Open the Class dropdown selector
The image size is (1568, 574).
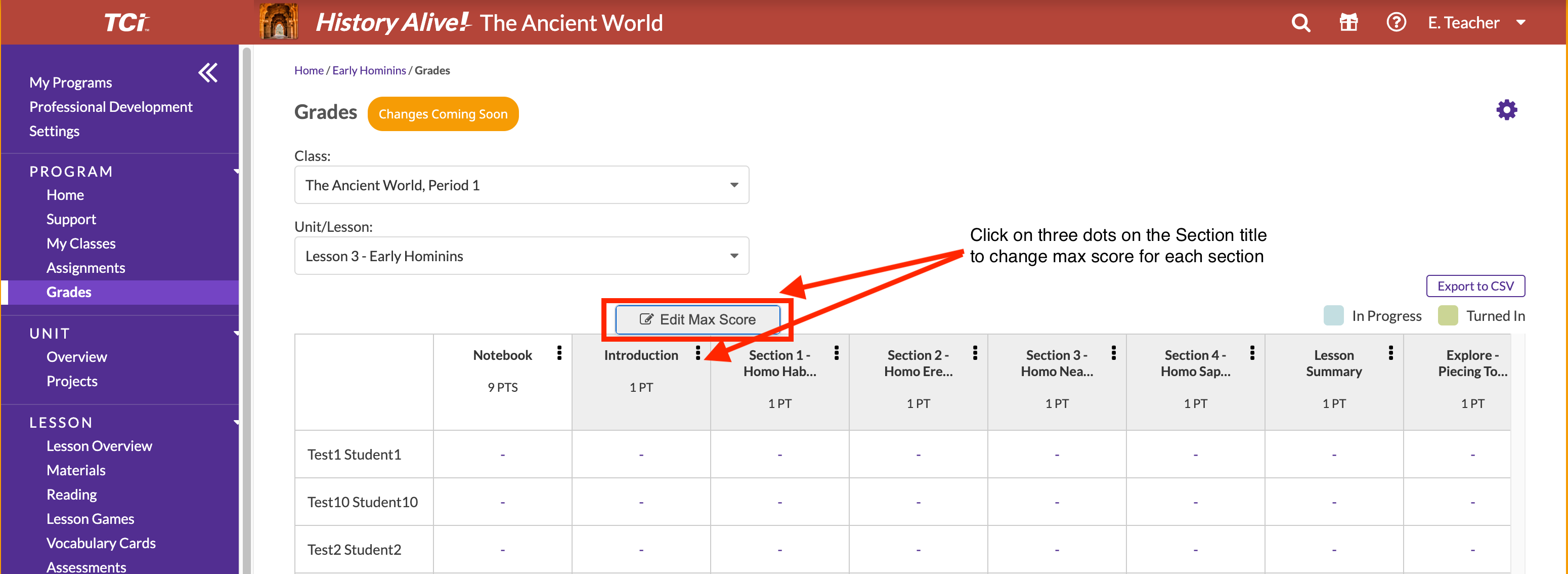521,185
